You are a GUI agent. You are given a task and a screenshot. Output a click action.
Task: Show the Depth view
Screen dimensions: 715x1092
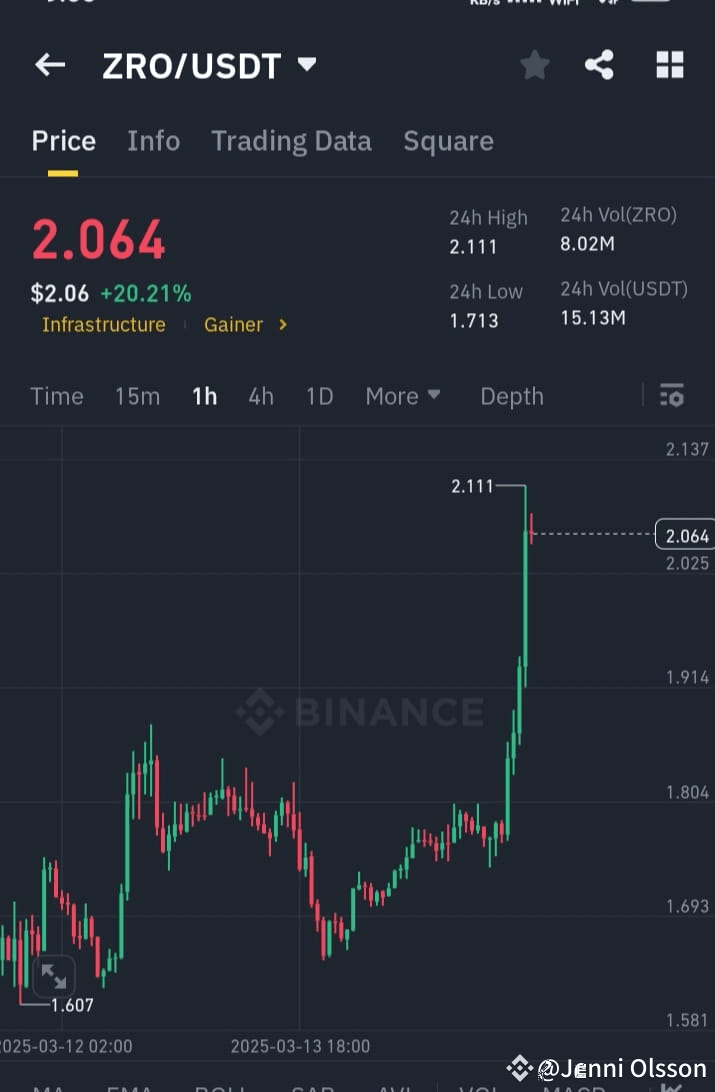(x=511, y=396)
